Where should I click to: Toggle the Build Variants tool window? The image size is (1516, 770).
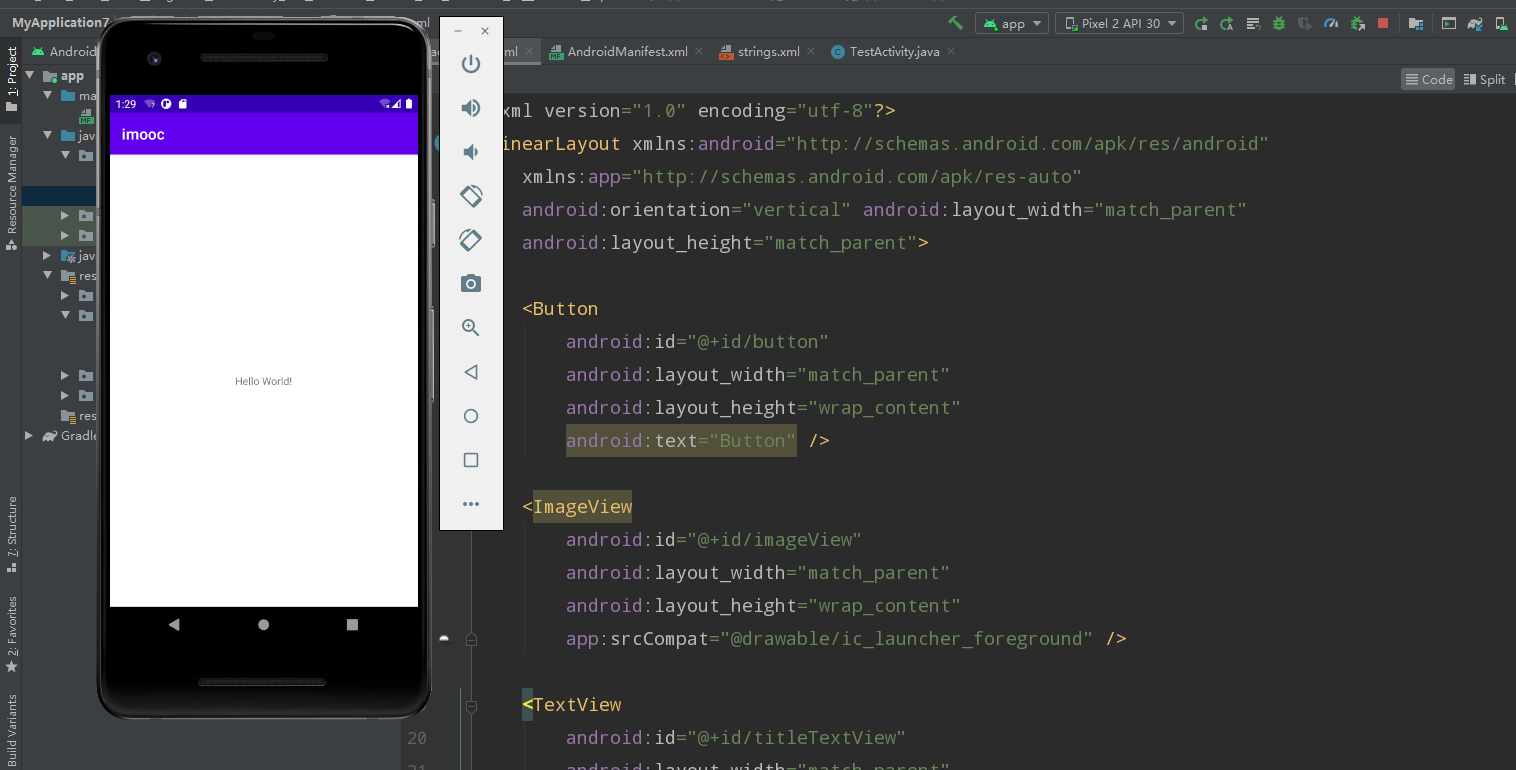(11, 730)
